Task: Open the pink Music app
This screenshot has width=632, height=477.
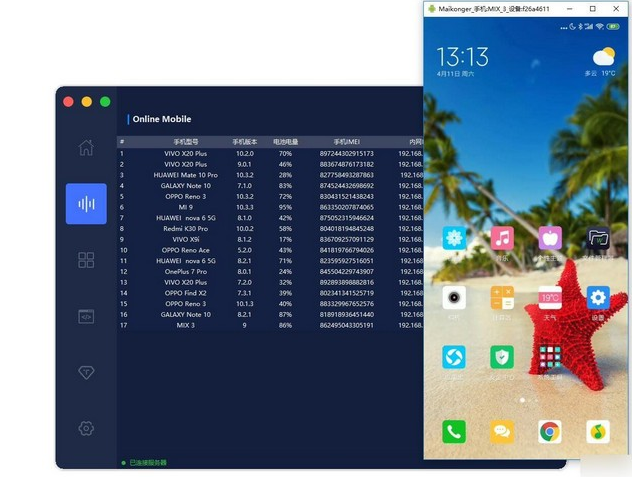Action: coord(502,238)
